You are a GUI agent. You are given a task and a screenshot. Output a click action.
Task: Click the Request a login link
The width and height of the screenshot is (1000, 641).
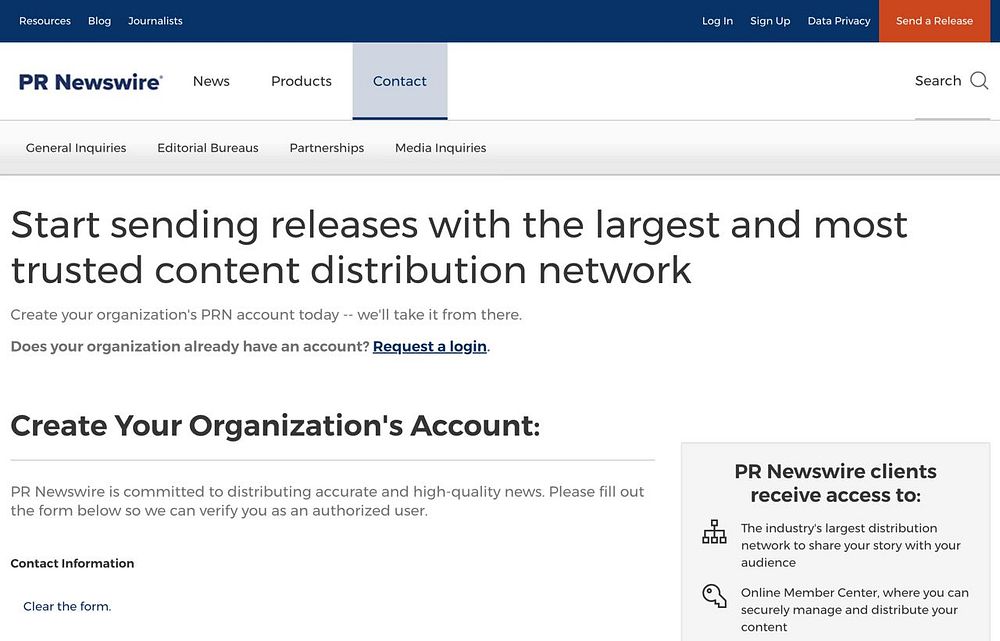[x=430, y=346]
